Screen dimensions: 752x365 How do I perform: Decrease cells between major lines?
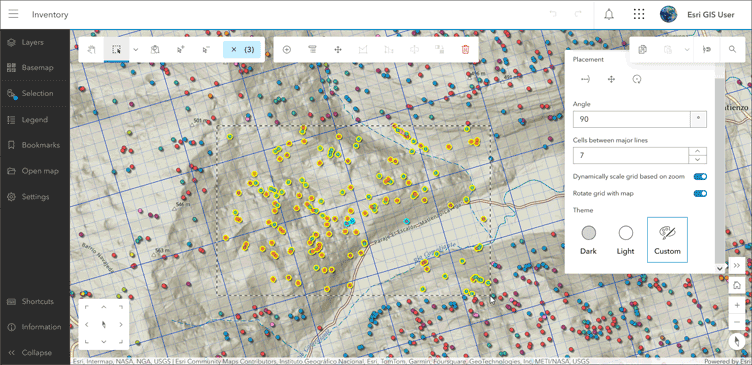698,159
